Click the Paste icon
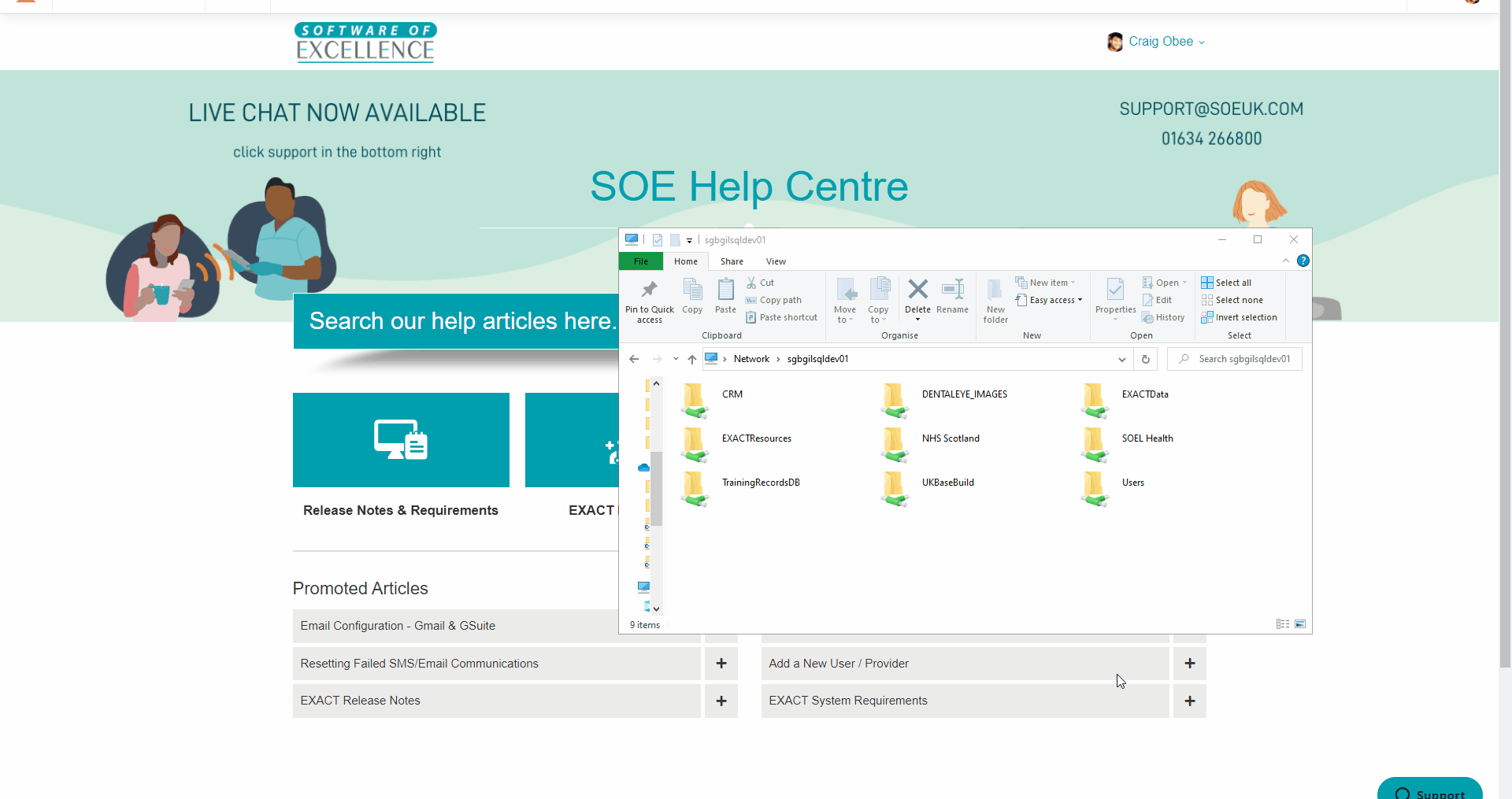 [724, 297]
